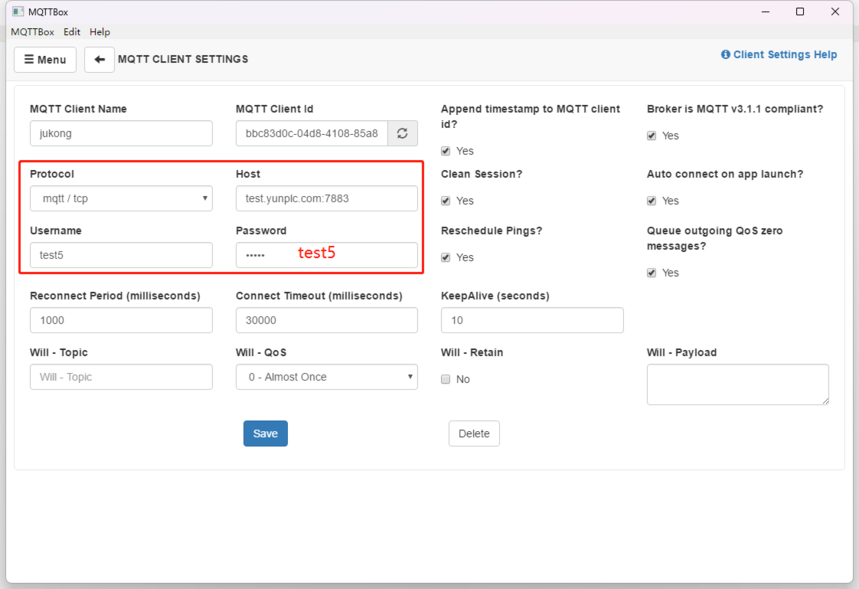Click the Host input field

[x=327, y=198]
